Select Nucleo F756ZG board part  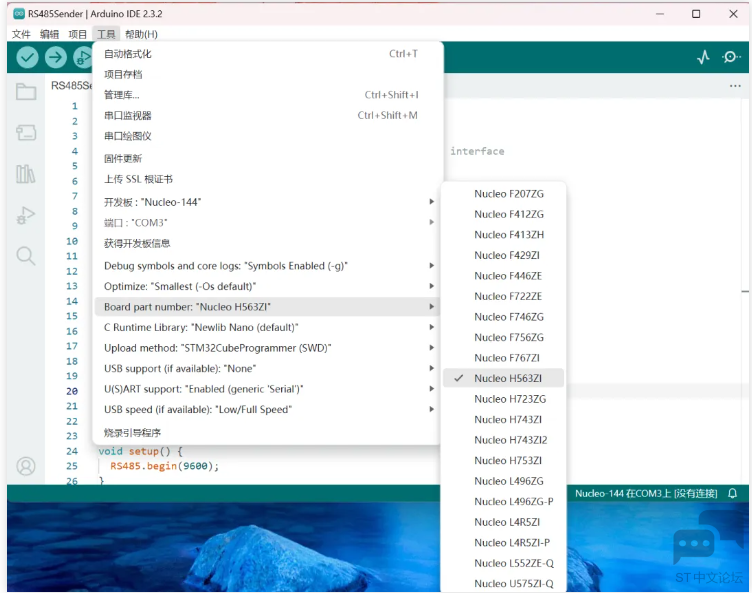(503, 337)
